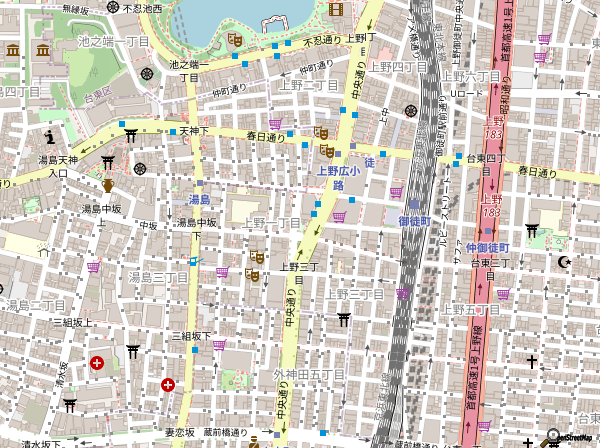This screenshot has height=448, width=600.
Task: Select the torii gate icon below 上野三丁目
Action: (344, 319)
